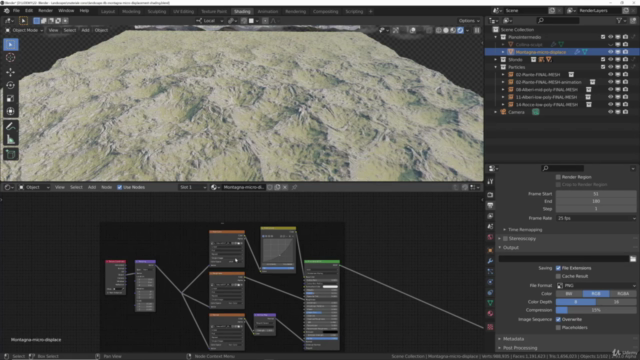Switch to the Compositing workspace tab

pos(325,11)
